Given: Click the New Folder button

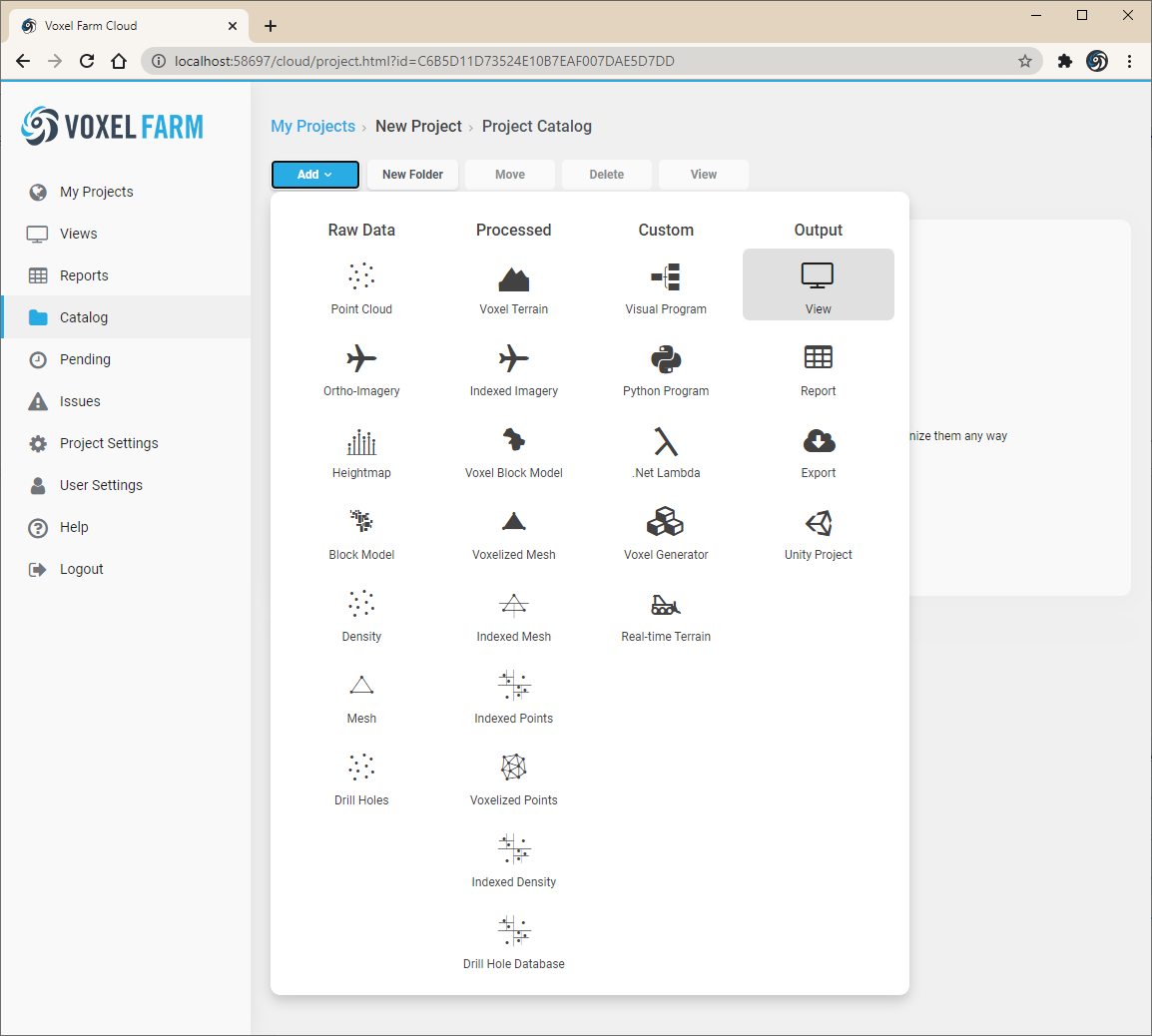Looking at the screenshot, I should 412,174.
